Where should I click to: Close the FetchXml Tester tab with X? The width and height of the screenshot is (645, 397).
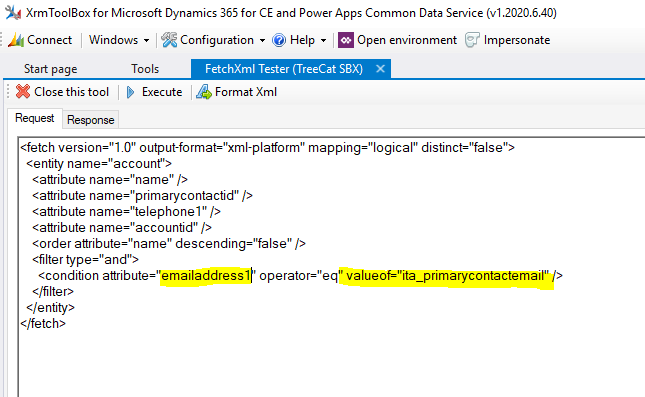381,69
